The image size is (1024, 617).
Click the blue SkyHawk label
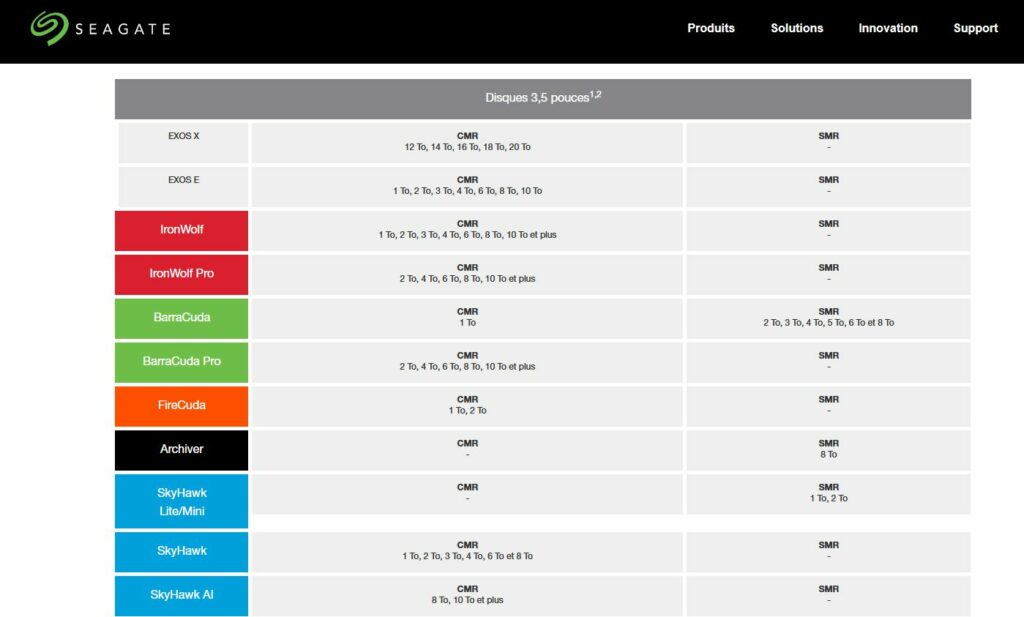point(182,552)
